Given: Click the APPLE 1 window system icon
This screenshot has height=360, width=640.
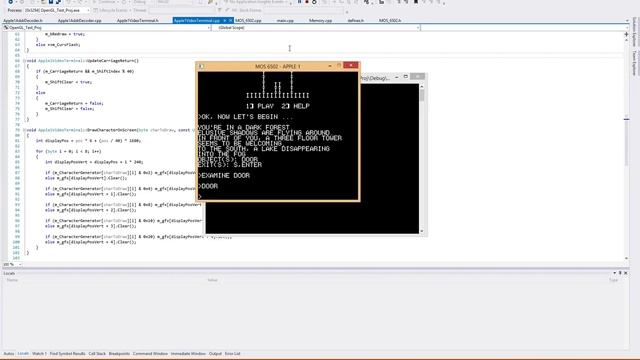Looking at the screenshot, I should (x=201, y=66).
